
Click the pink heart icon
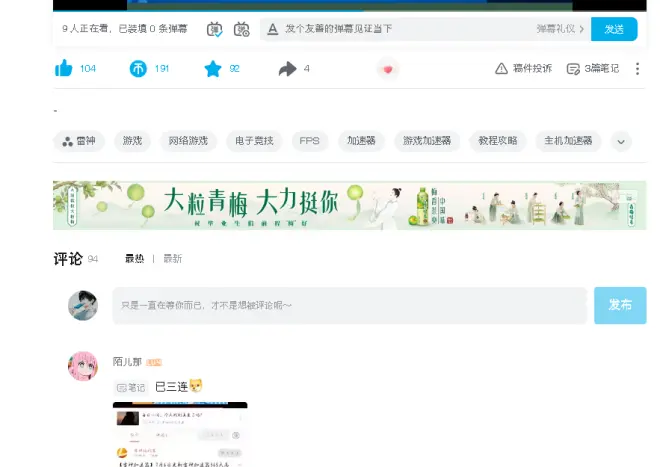387,69
